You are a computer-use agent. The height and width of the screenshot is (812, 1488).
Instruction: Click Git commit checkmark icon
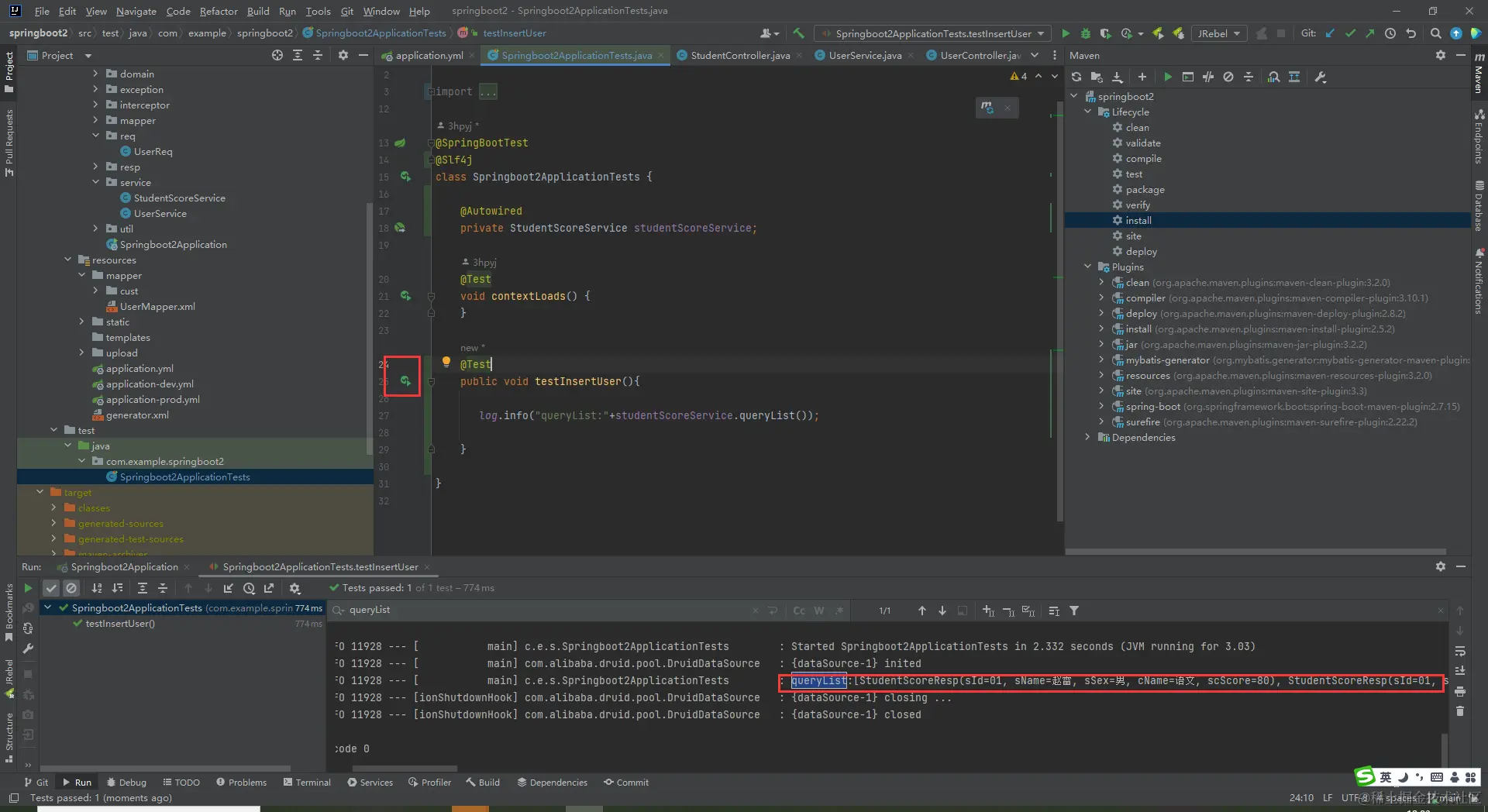pos(1351,33)
